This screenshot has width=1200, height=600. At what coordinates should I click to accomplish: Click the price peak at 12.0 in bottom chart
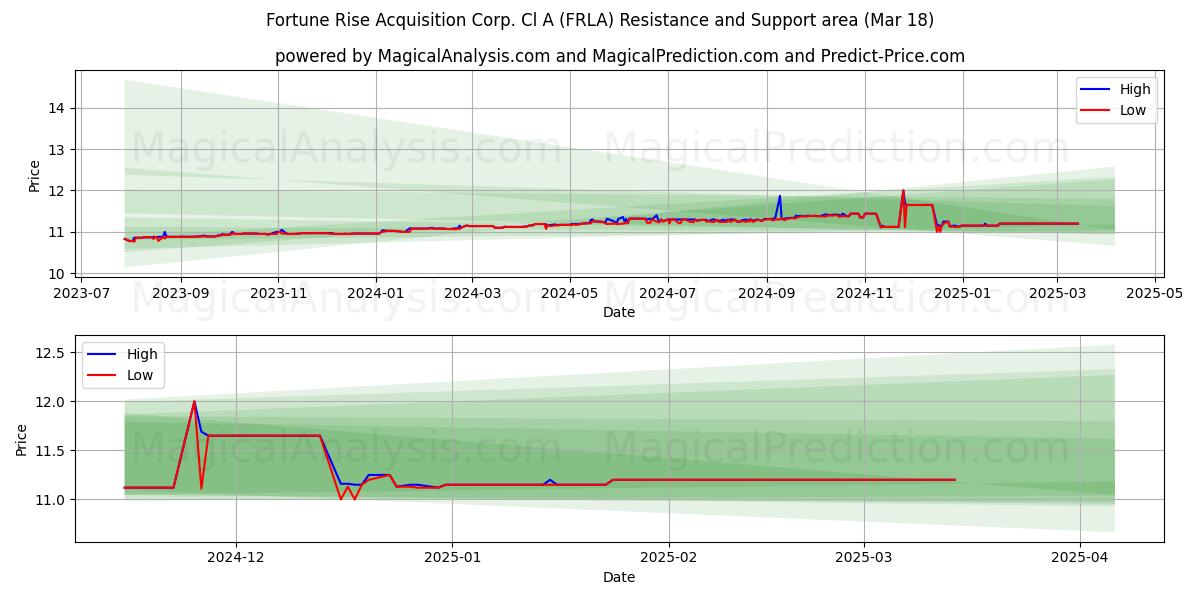click(194, 402)
